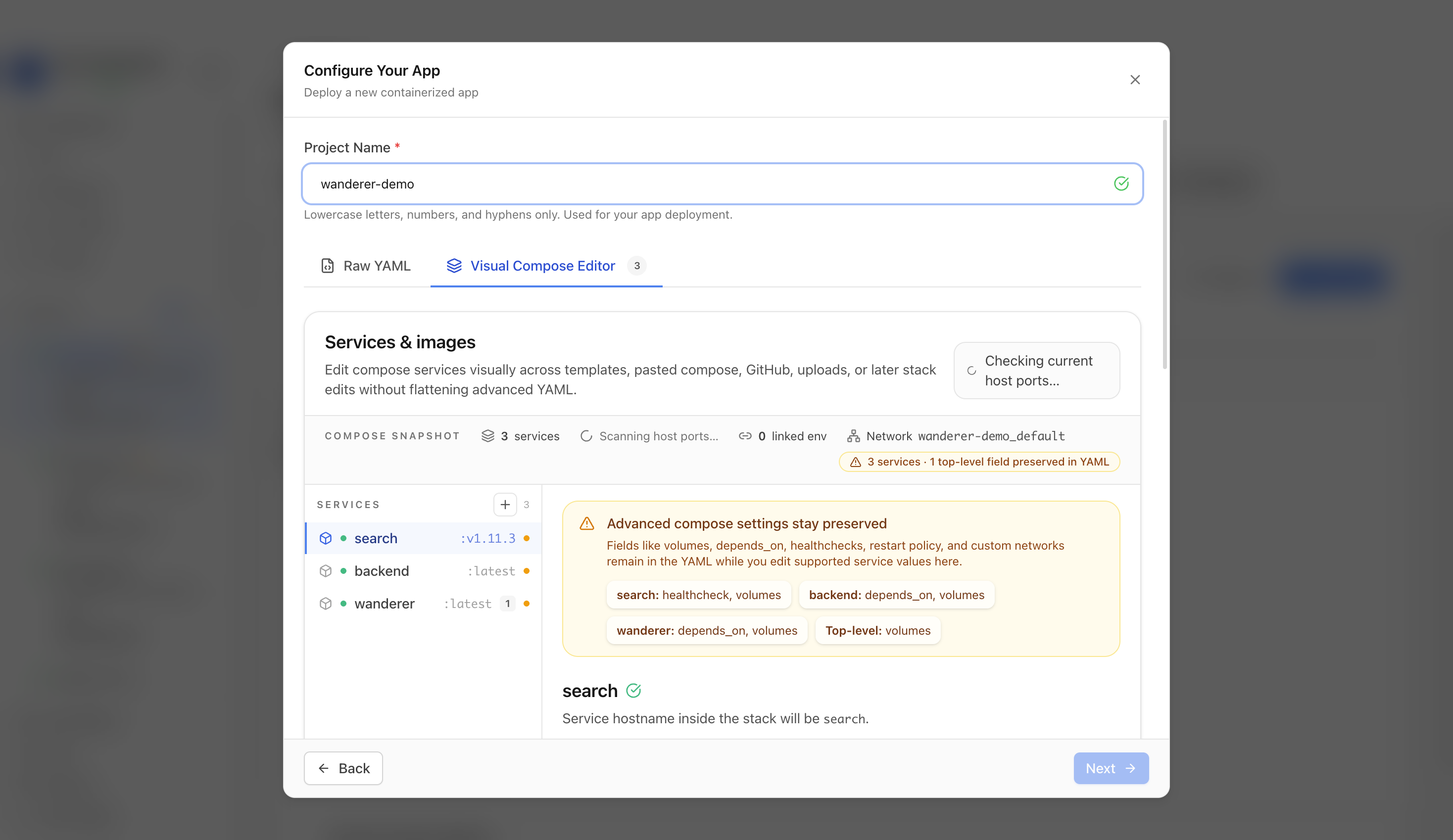
Task: Click the Raw YAML file icon
Action: (328, 266)
